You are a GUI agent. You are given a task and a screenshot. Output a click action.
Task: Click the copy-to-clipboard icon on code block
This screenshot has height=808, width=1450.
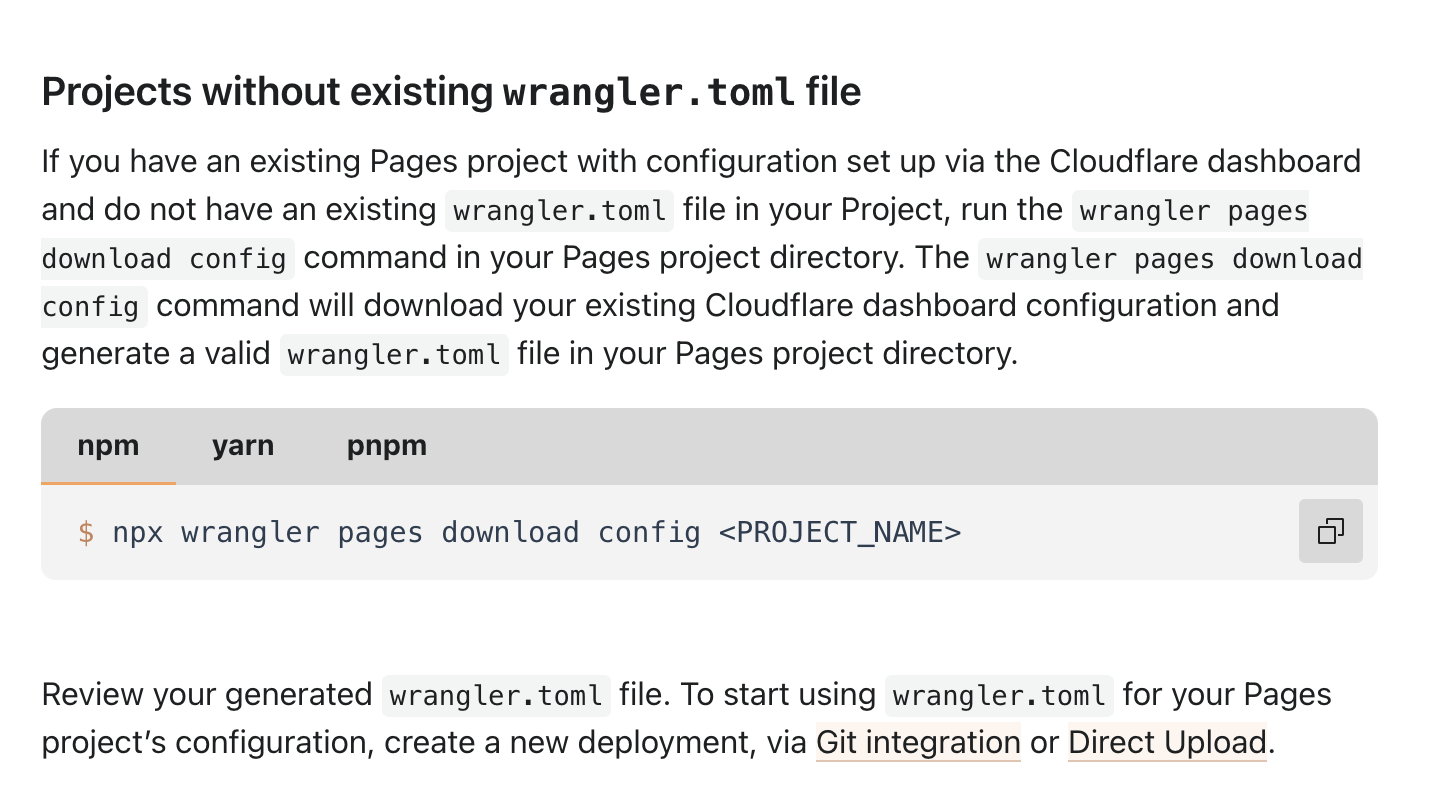1330,531
